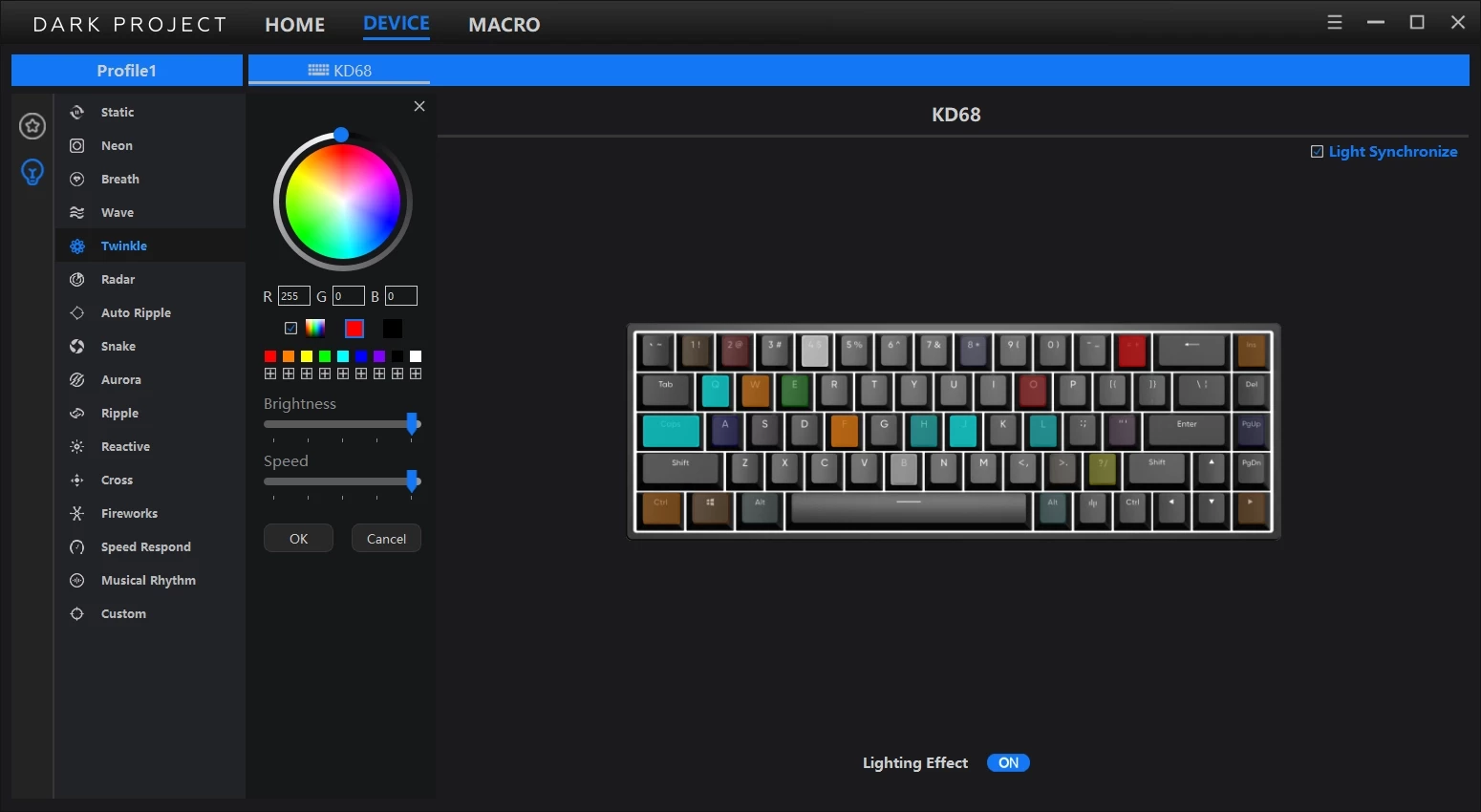Select the rainbow gradient swatch
Screen dimensions: 1481x812
(315, 328)
